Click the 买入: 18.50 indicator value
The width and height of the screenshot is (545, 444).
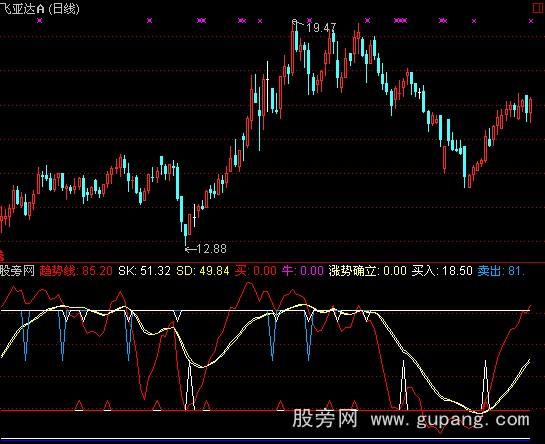coord(442,271)
